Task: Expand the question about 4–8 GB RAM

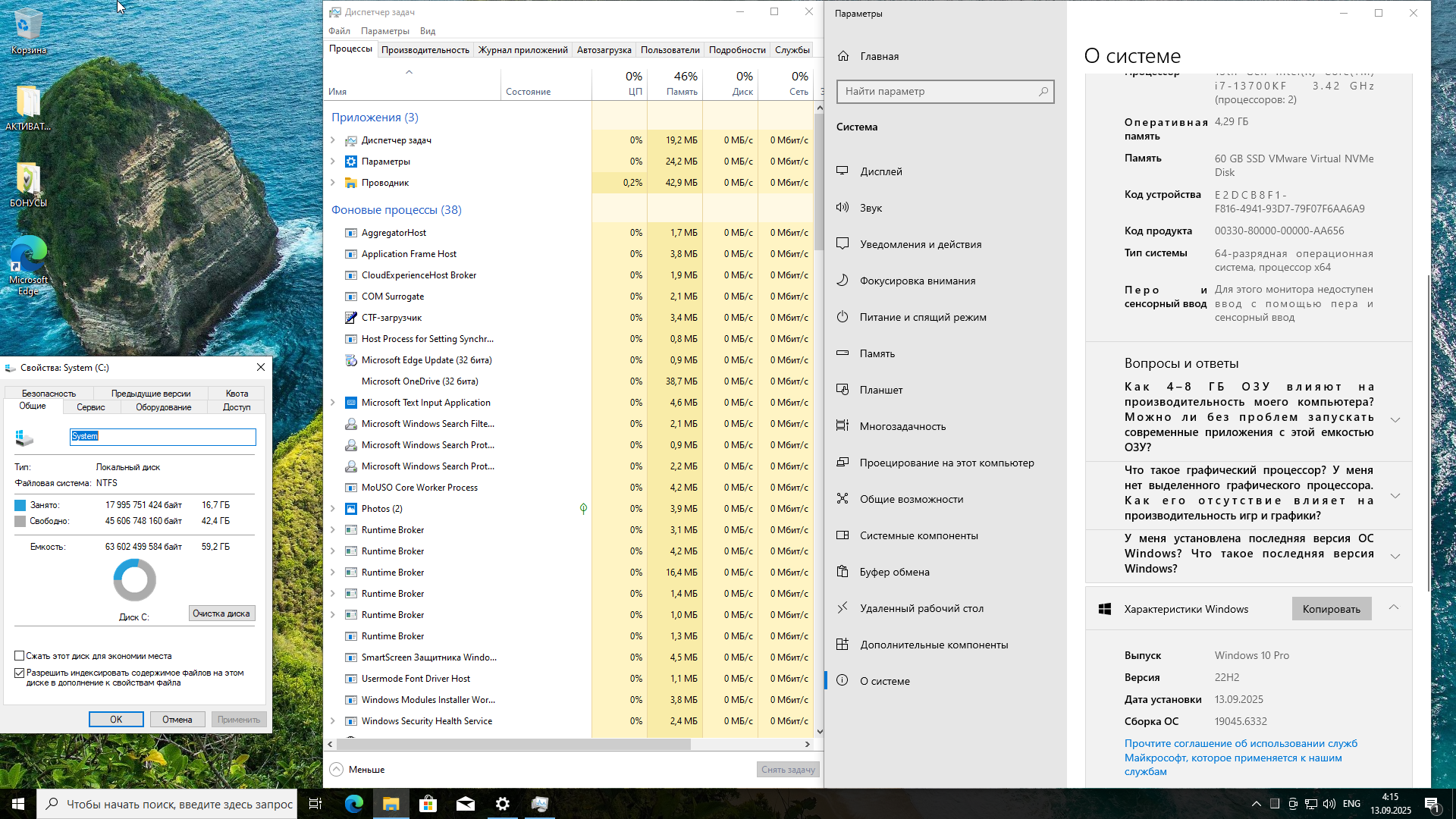Action: 1395,419
